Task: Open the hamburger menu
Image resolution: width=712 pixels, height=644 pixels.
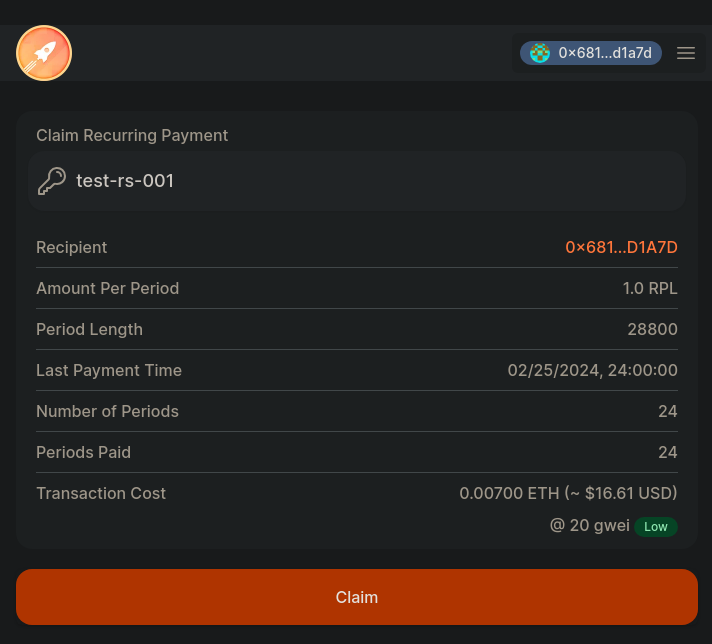Action: click(686, 53)
